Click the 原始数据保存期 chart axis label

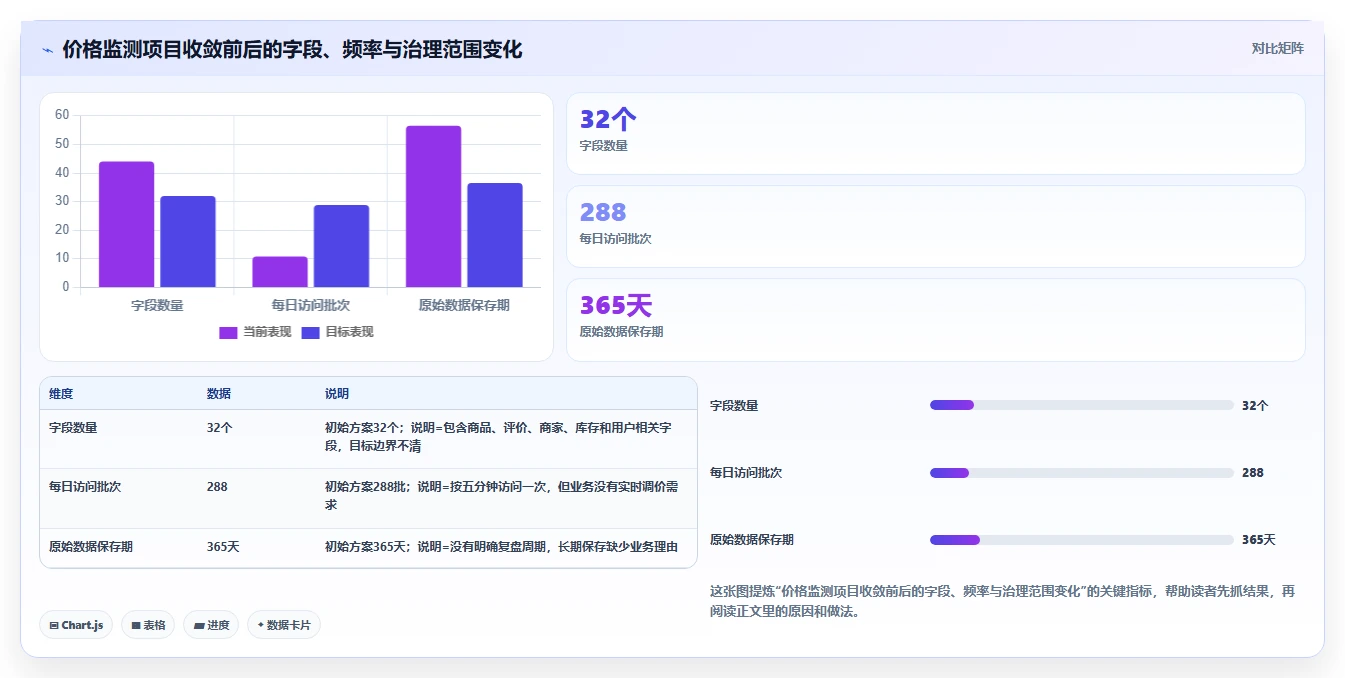click(464, 305)
